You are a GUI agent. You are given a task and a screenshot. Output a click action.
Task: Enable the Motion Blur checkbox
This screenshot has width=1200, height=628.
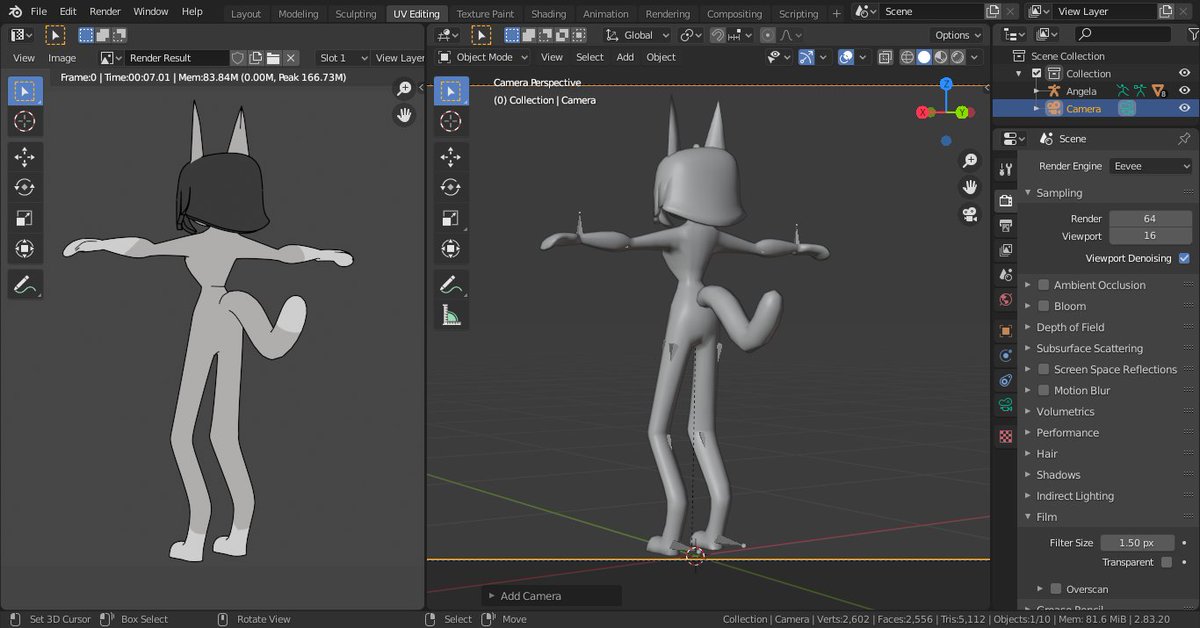tap(1043, 390)
